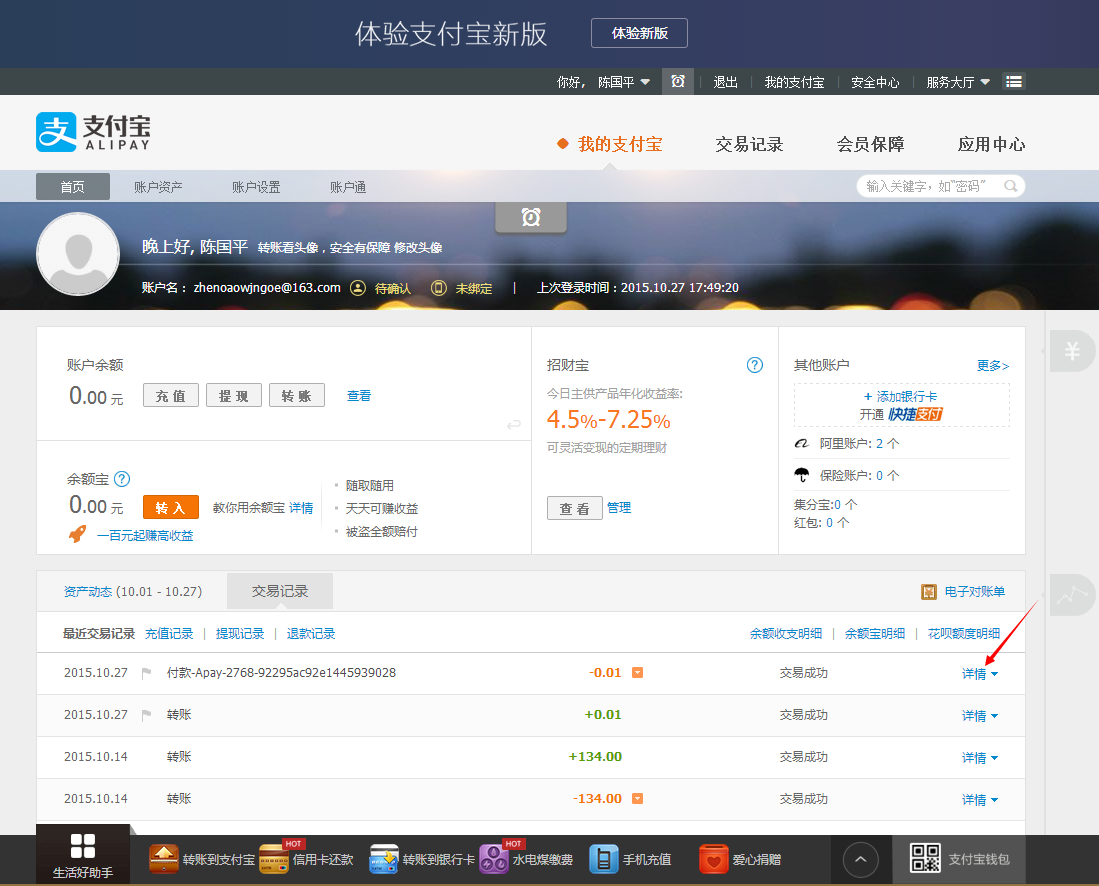Screen dimensions: 1099x886
Task: Click the 待确认 identity status icon
Action: [358, 288]
